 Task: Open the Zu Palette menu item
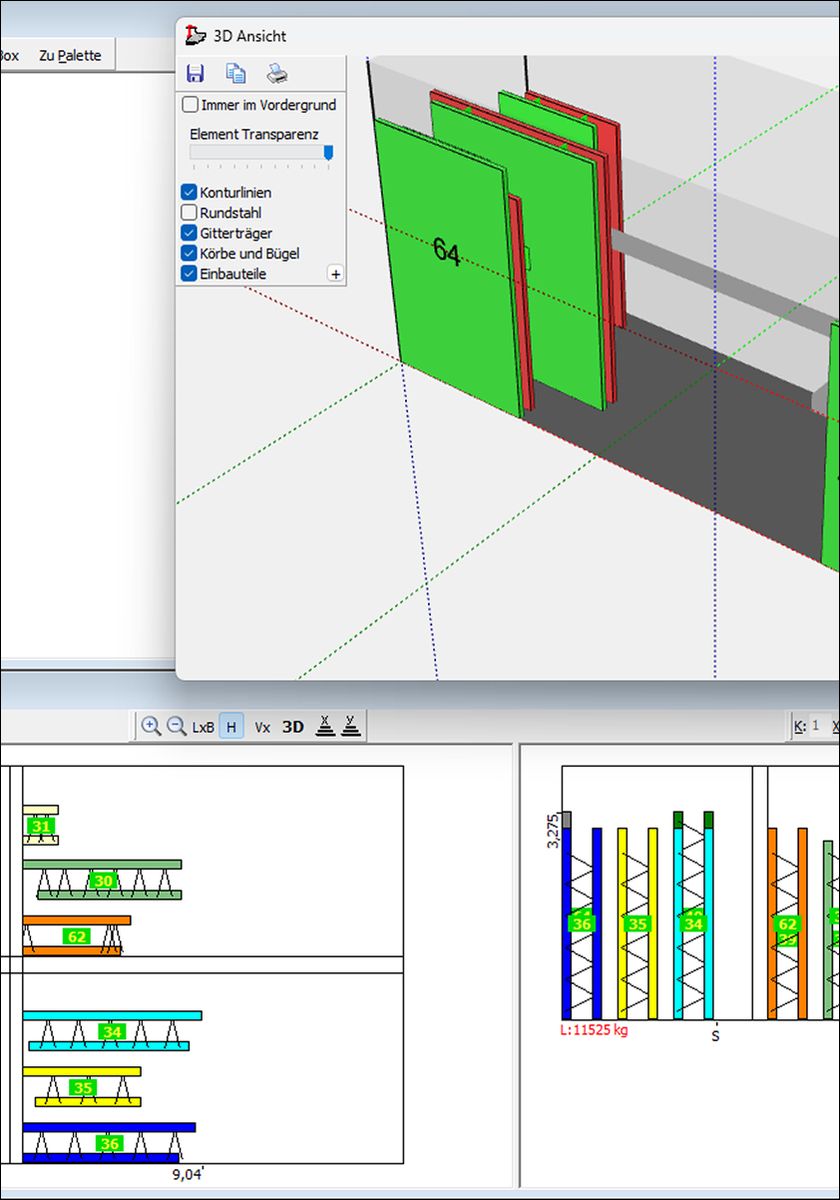(70, 56)
